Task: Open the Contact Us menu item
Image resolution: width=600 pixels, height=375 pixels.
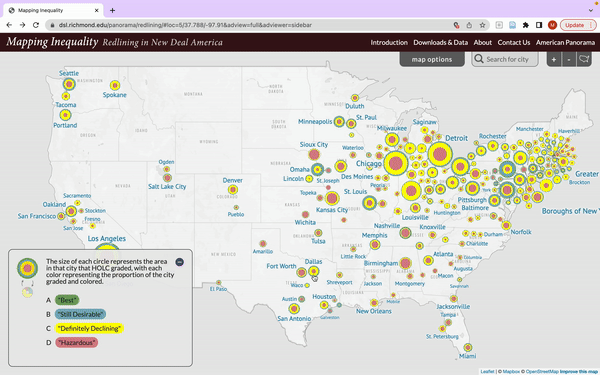Action: point(514,42)
